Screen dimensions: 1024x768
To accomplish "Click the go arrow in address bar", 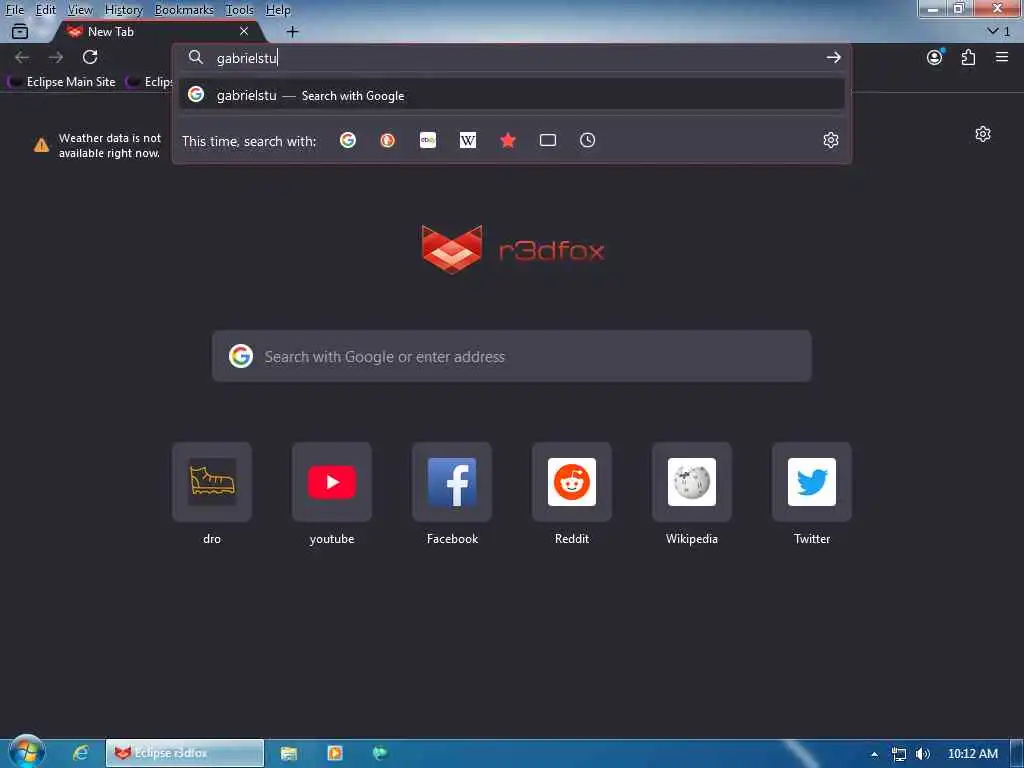I will (x=833, y=57).
